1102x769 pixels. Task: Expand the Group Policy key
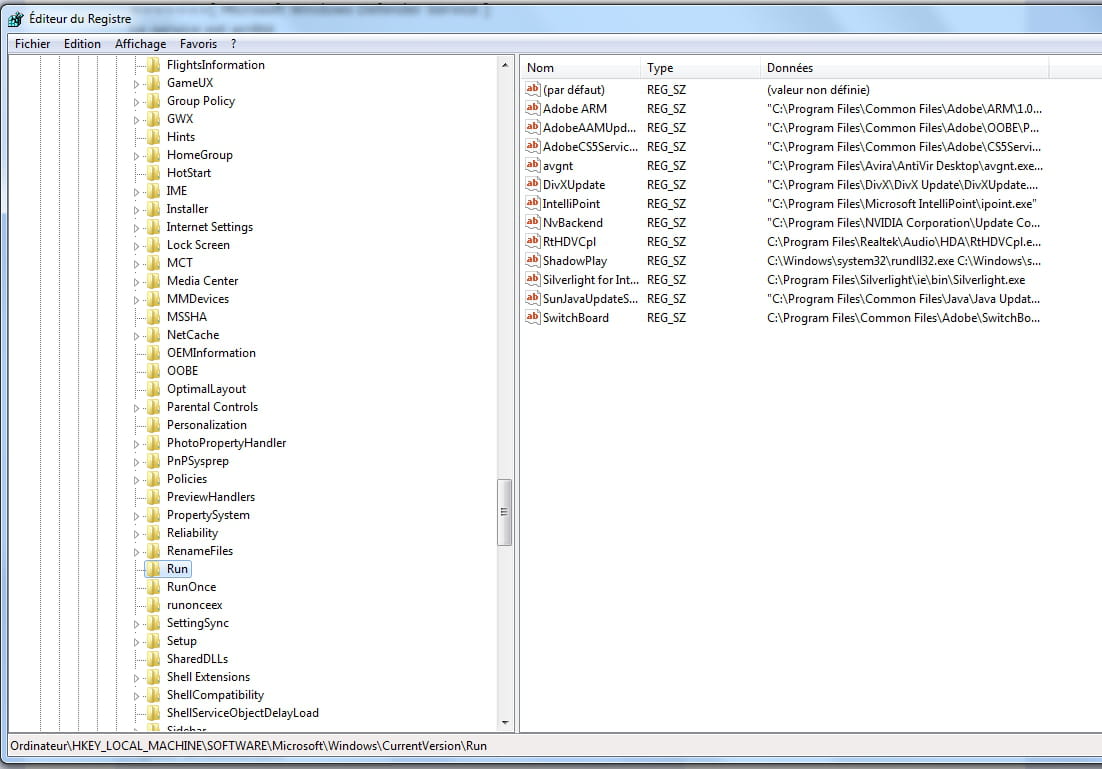[x=136, y=102]
